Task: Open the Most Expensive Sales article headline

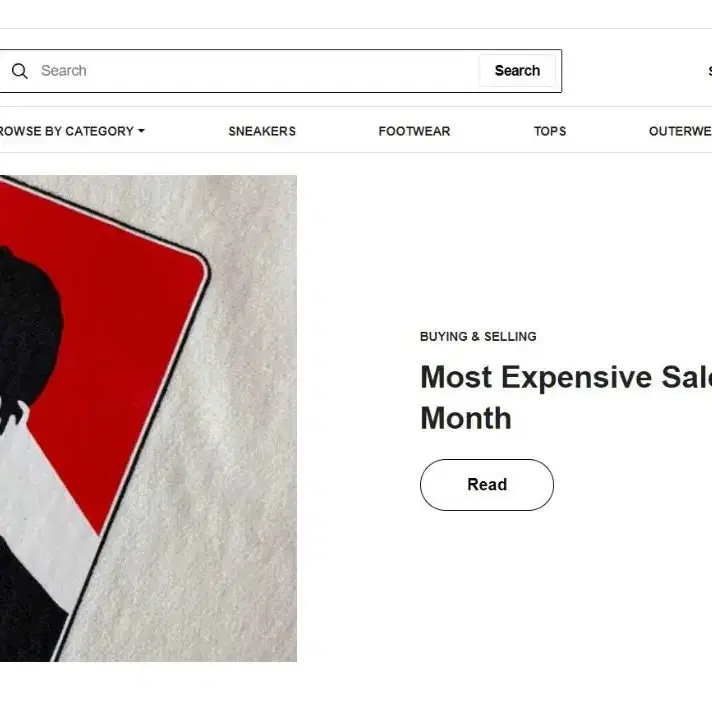Action: pos(566,397)
